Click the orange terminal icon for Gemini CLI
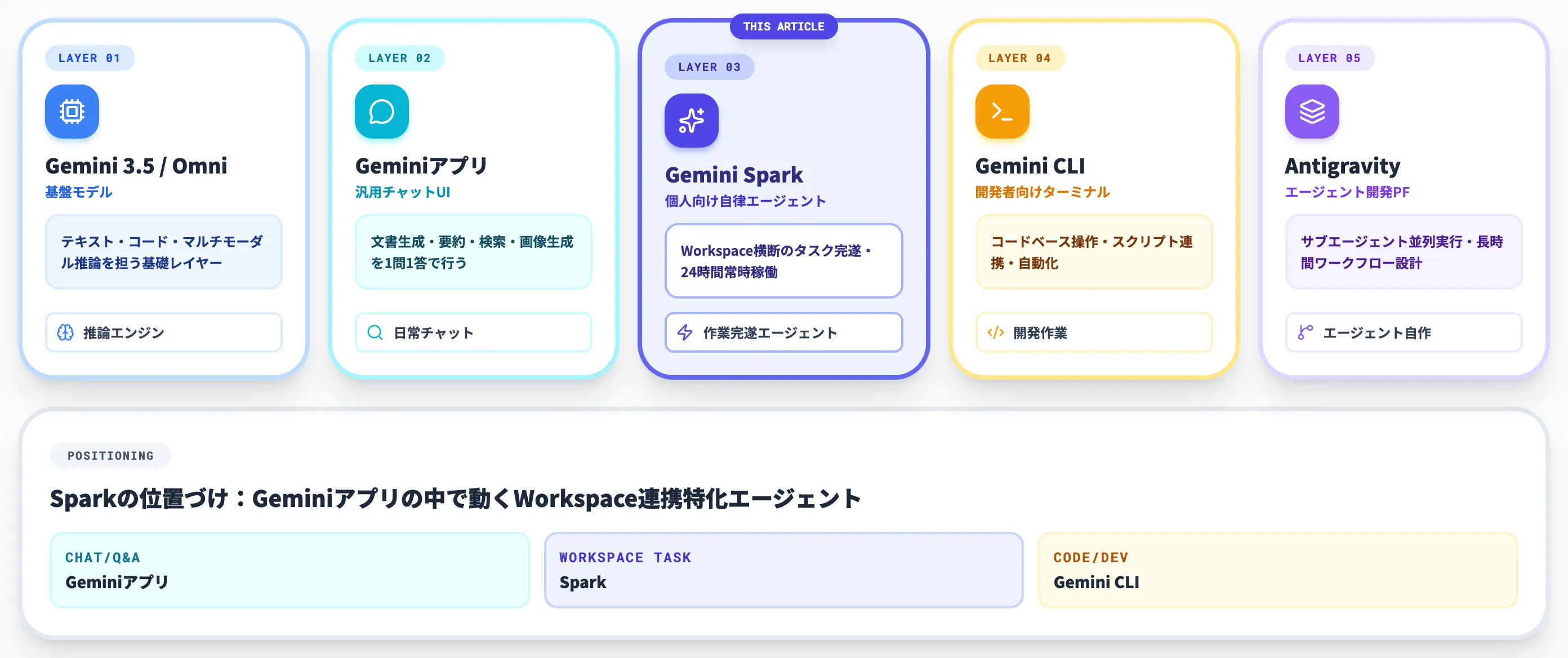This screenshot has width=1568, height=658. (x=1002, y=112)
